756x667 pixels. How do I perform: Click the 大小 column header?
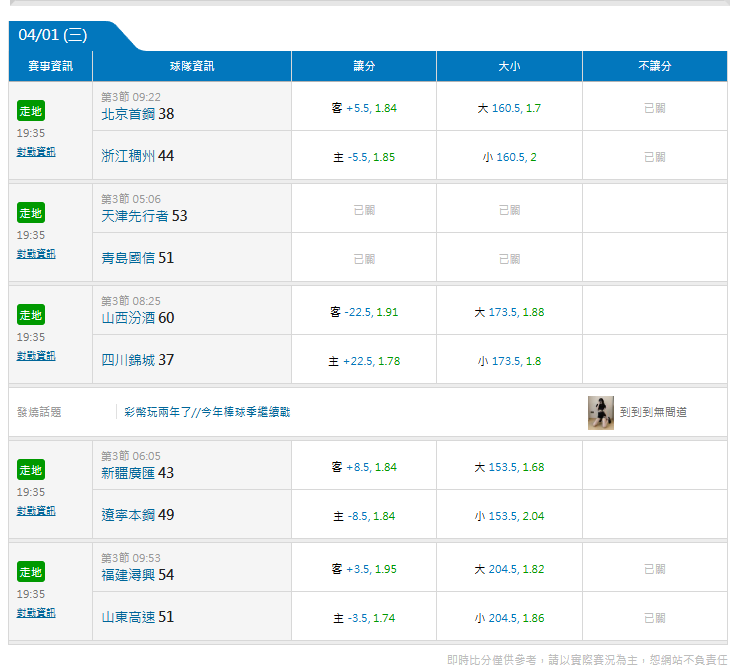(509, 66)
